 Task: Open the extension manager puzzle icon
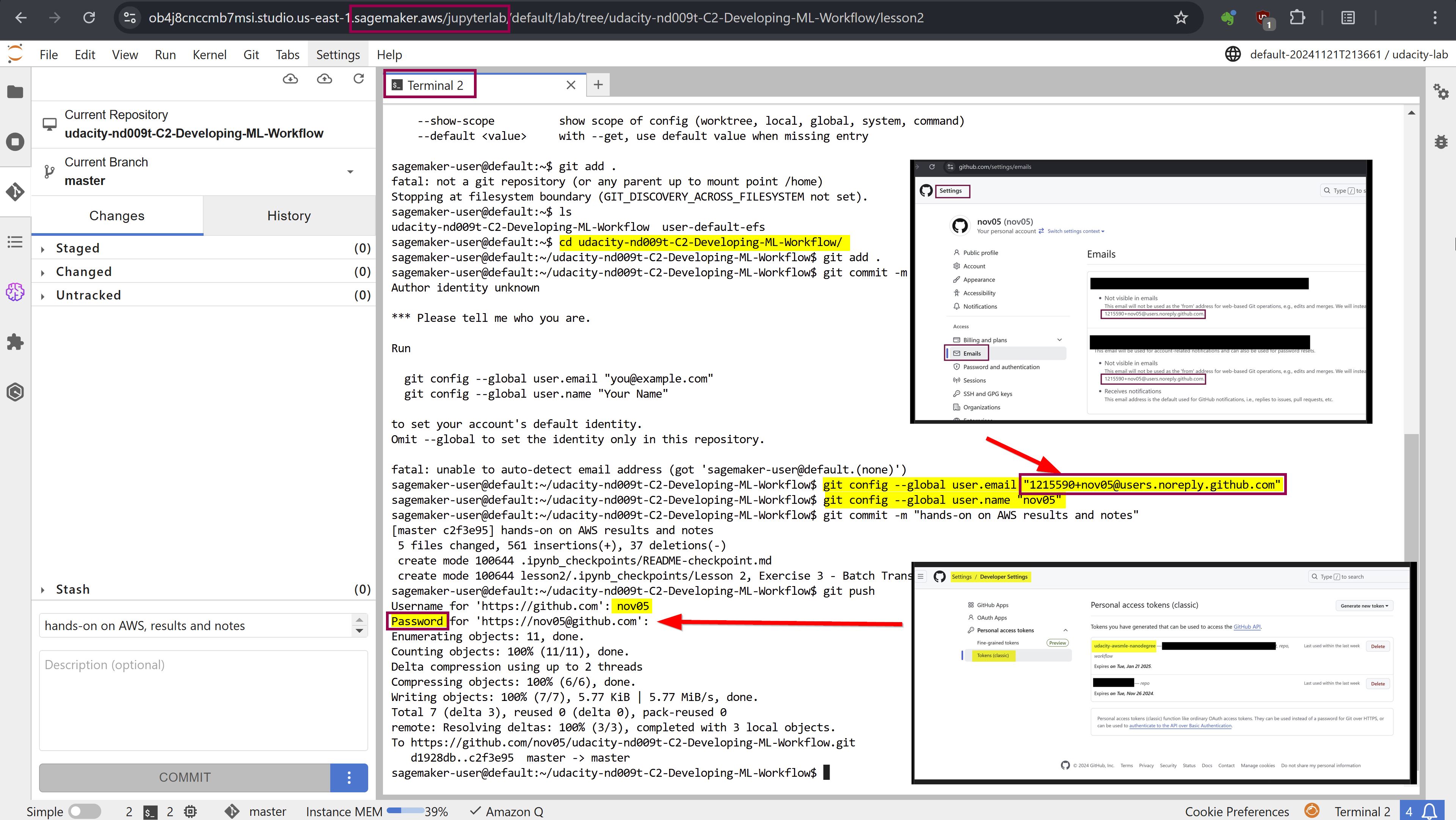pos(15,342)
